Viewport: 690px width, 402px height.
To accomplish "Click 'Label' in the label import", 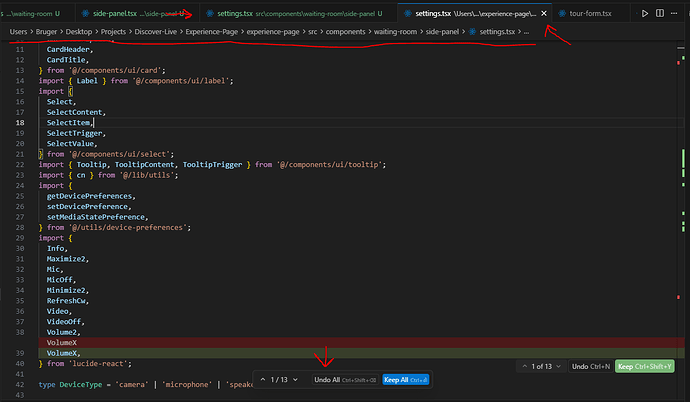I will (x=87, y=81).
